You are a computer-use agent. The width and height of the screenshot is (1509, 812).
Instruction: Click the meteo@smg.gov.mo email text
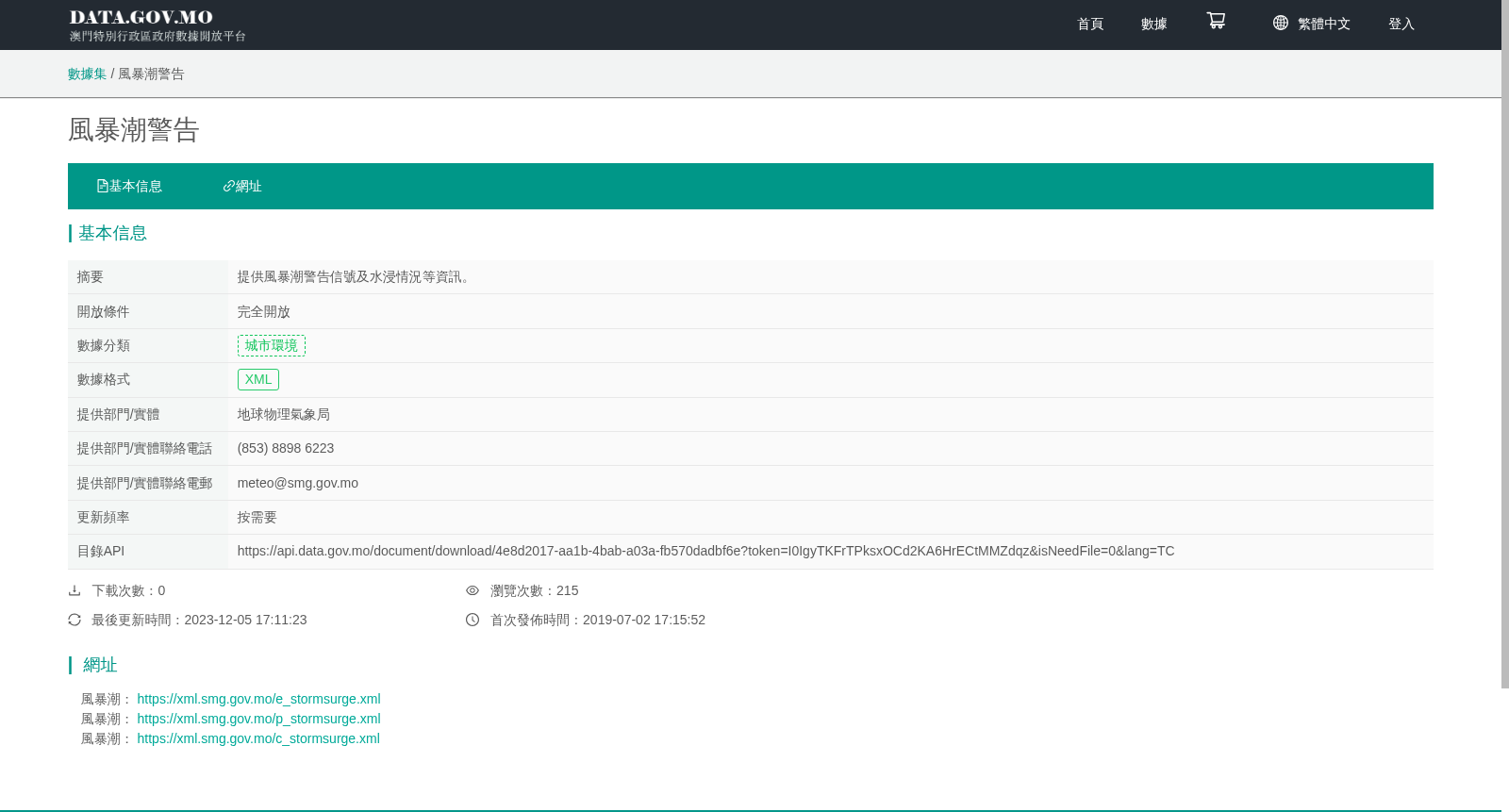pyautogui.click(x=298, y=483)
